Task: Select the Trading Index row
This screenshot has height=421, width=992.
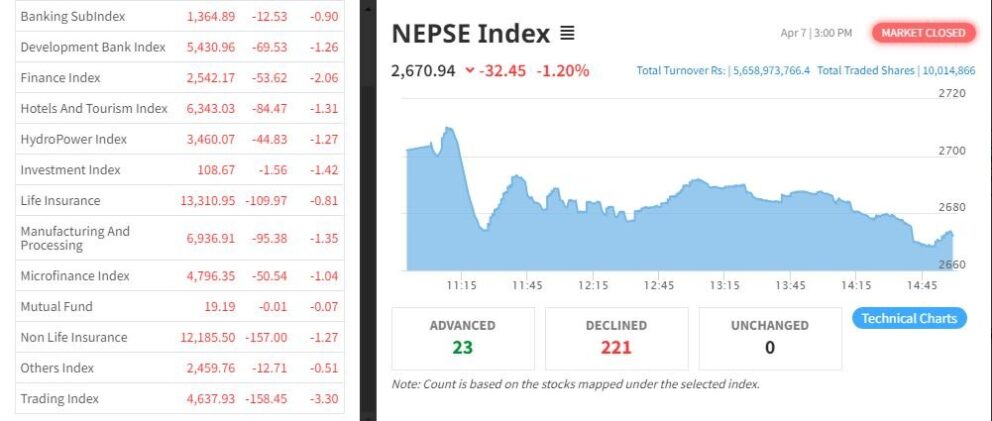Action: (180, 399)
